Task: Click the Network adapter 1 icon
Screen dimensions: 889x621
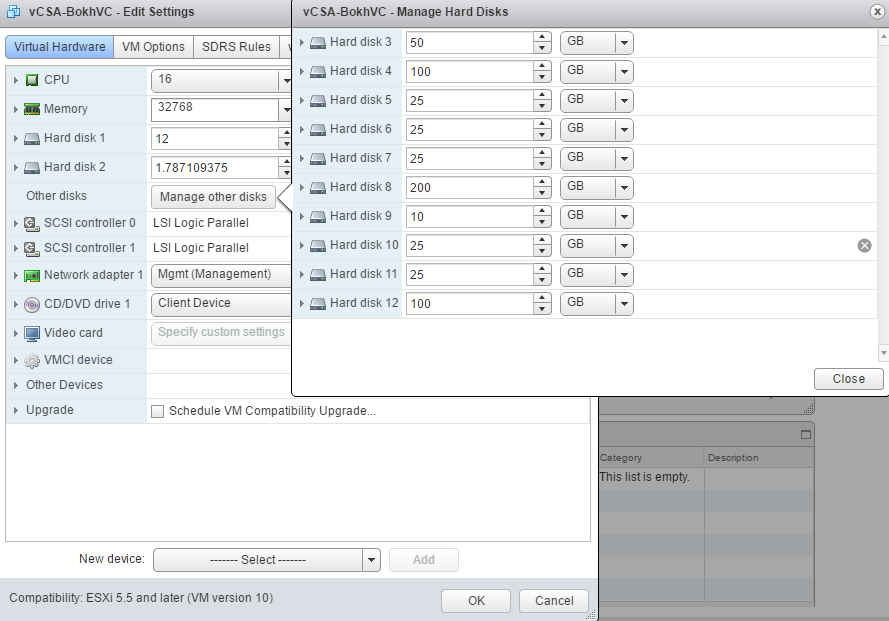Action: tap(32, 275)
